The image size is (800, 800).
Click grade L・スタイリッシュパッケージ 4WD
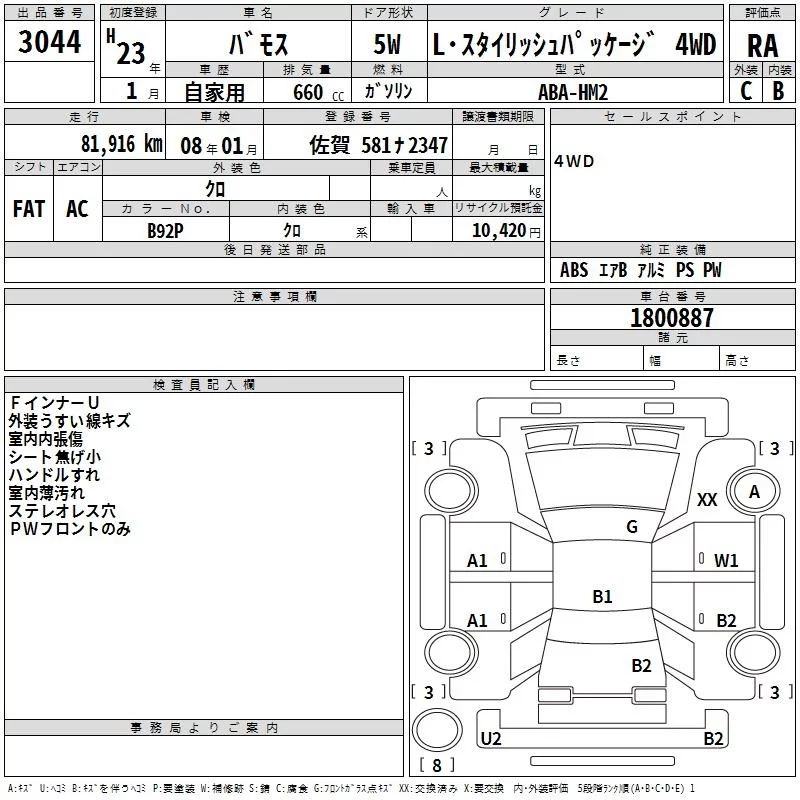pos(574,44)
